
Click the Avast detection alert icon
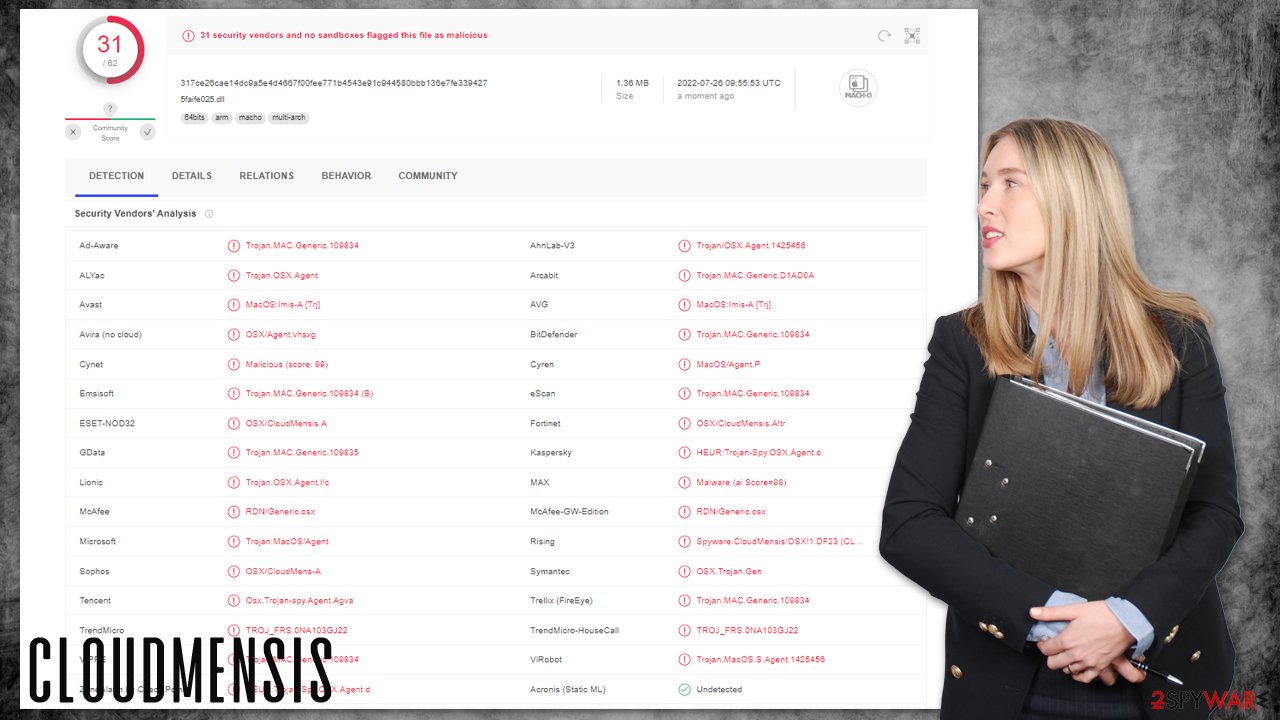(x=234, y=305)
